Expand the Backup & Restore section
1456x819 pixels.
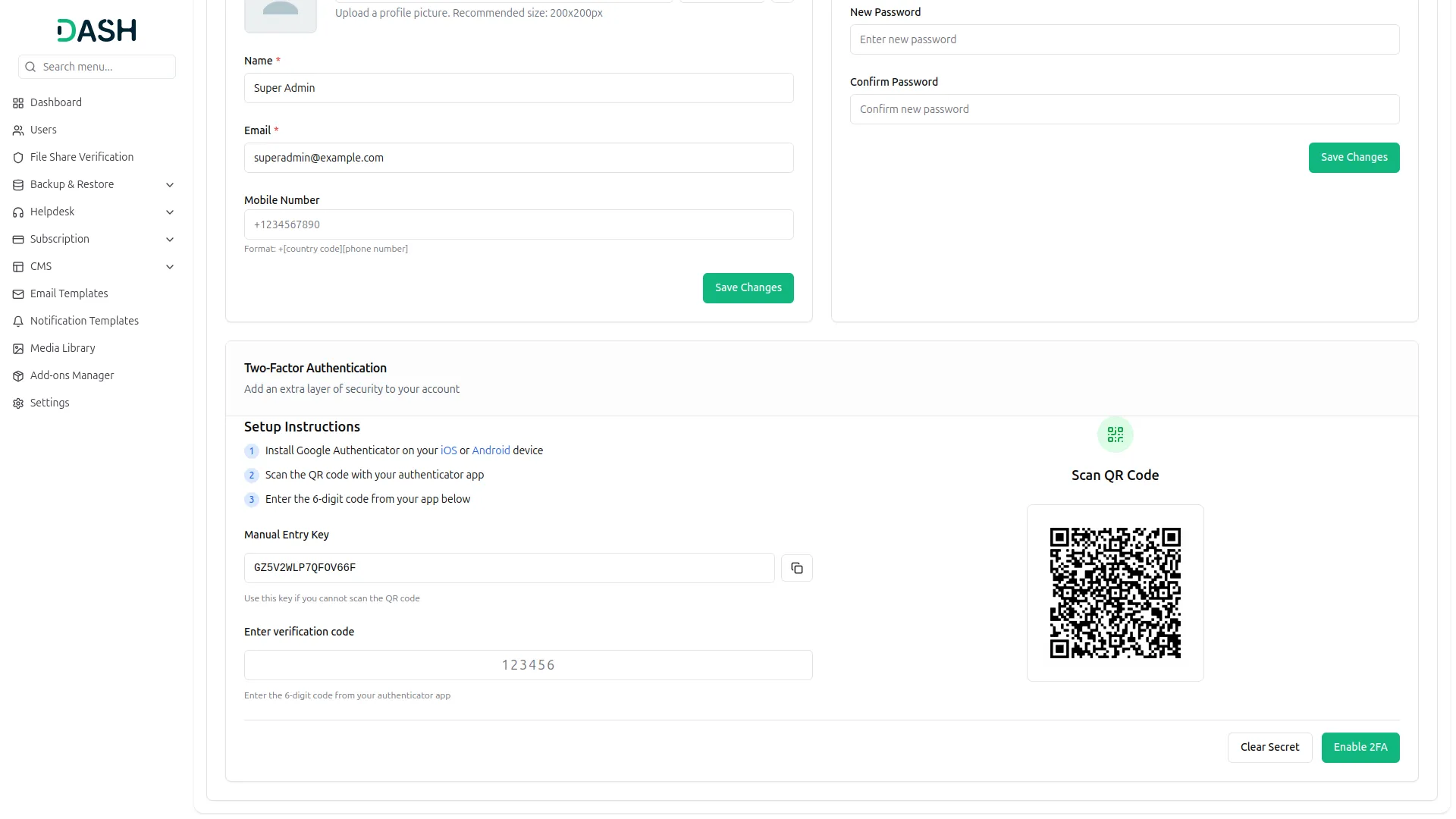[170, 184]
